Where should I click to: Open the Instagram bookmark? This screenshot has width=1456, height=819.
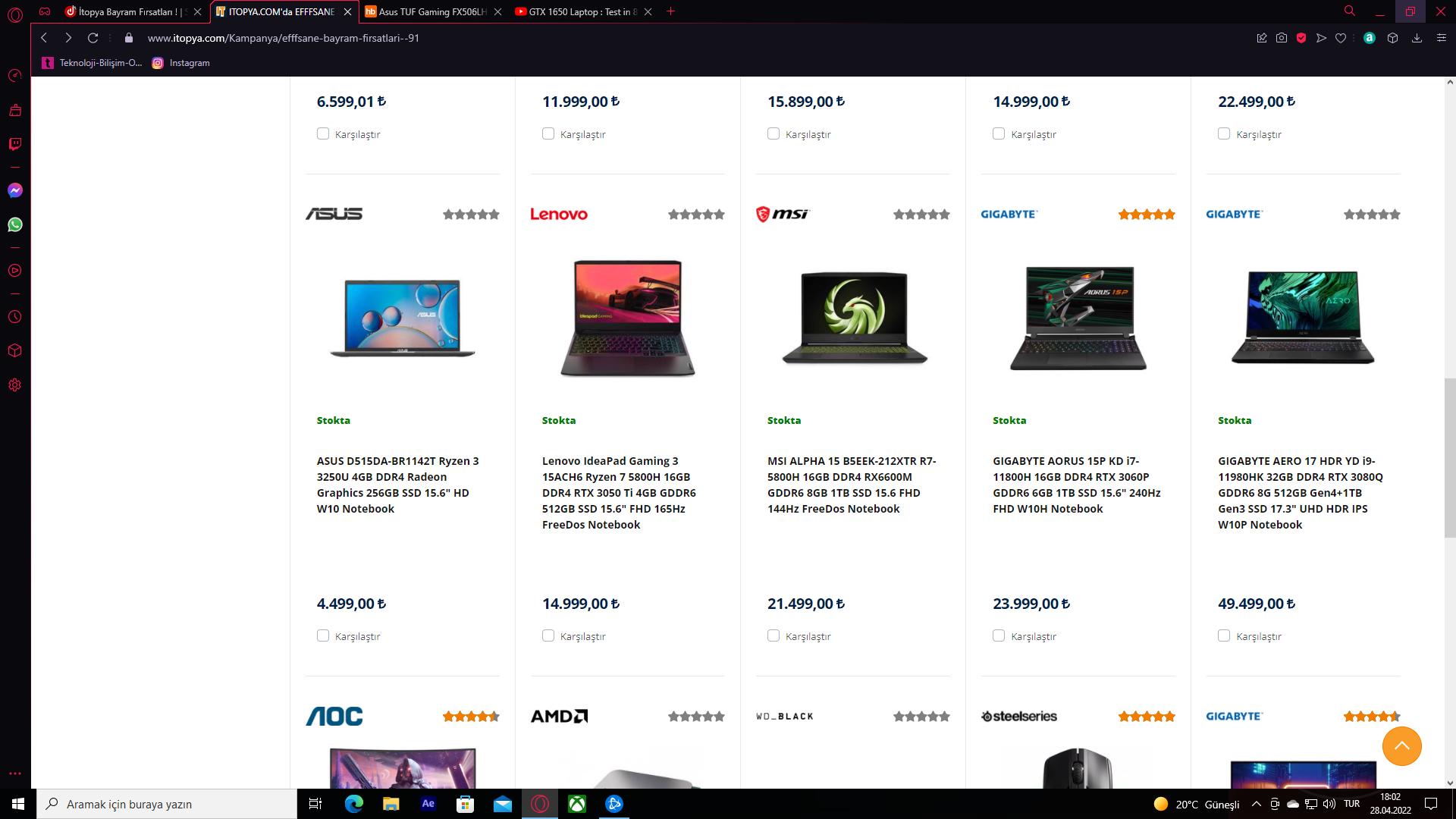click(181, 63)
